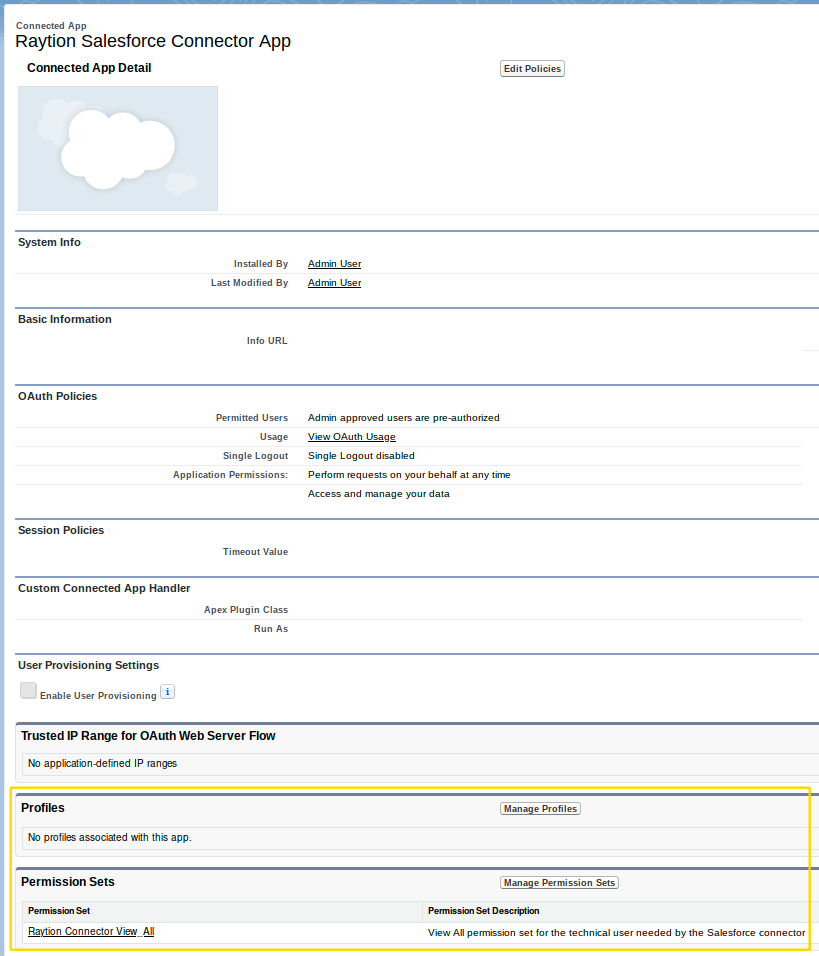
Task: Click the OAuth Policies section heading
Action: 57,396
